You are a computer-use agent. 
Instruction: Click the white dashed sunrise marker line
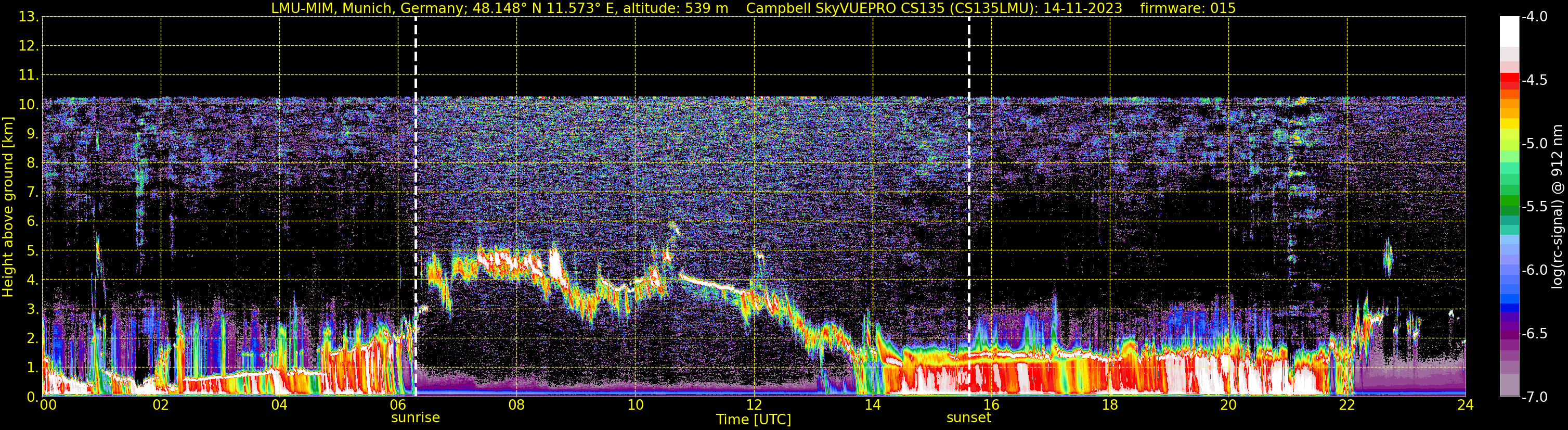(x=416, y=207)
